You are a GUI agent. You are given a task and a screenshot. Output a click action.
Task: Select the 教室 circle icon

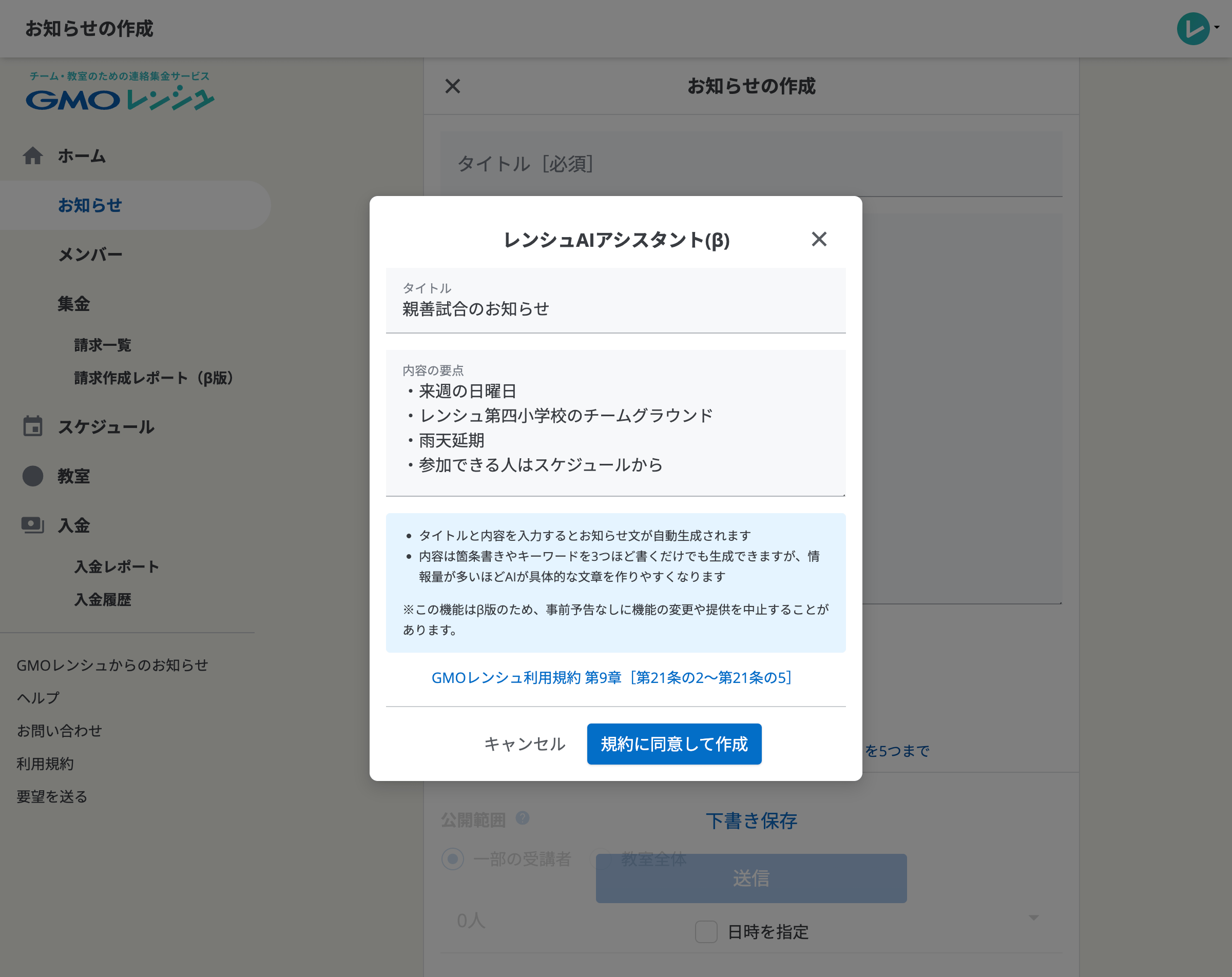(x=32, y=476)
